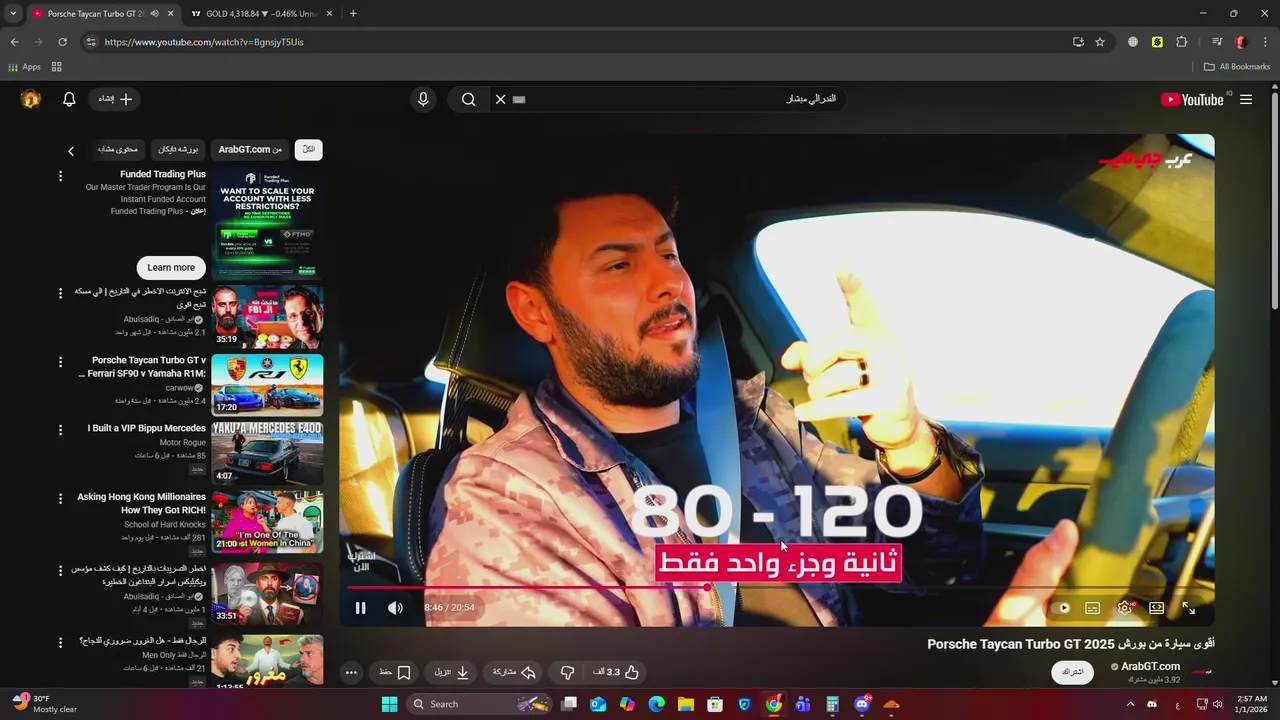Select the 'محتوى مشابه' filter chip
This screenshot has height=720, width=1280.
point(118,149)
